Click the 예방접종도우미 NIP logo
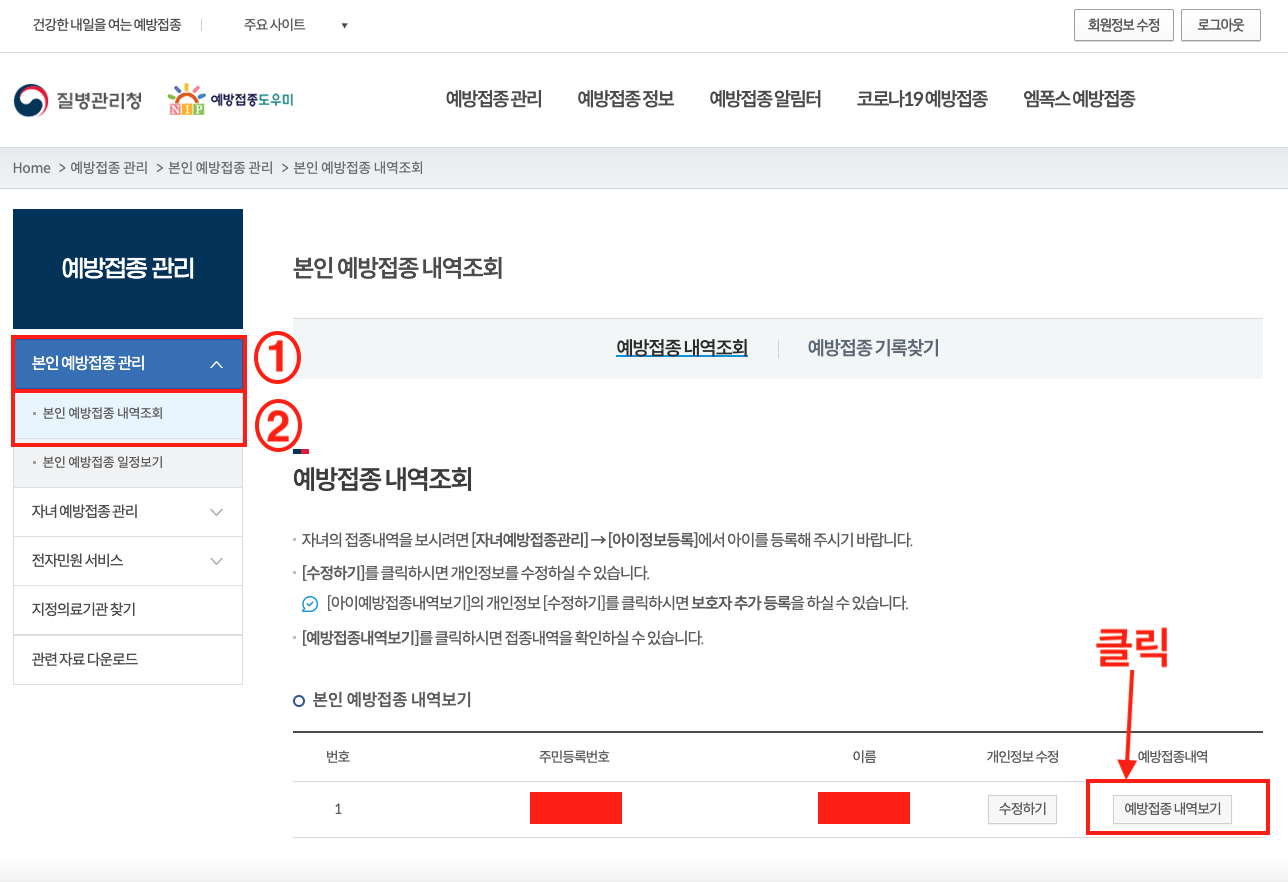This screenshot has height=882, width=1288. [230, 100]
